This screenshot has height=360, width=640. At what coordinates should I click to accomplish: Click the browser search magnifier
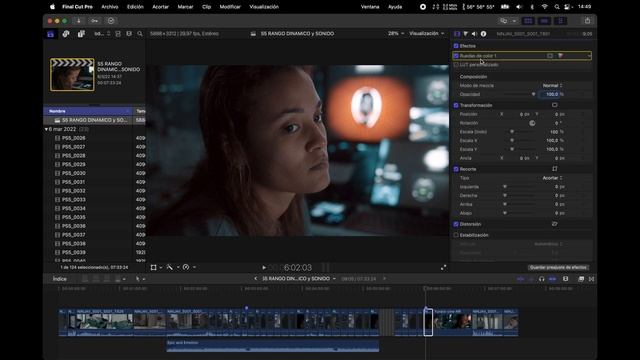pyautogui.click(x=140, y=34)
